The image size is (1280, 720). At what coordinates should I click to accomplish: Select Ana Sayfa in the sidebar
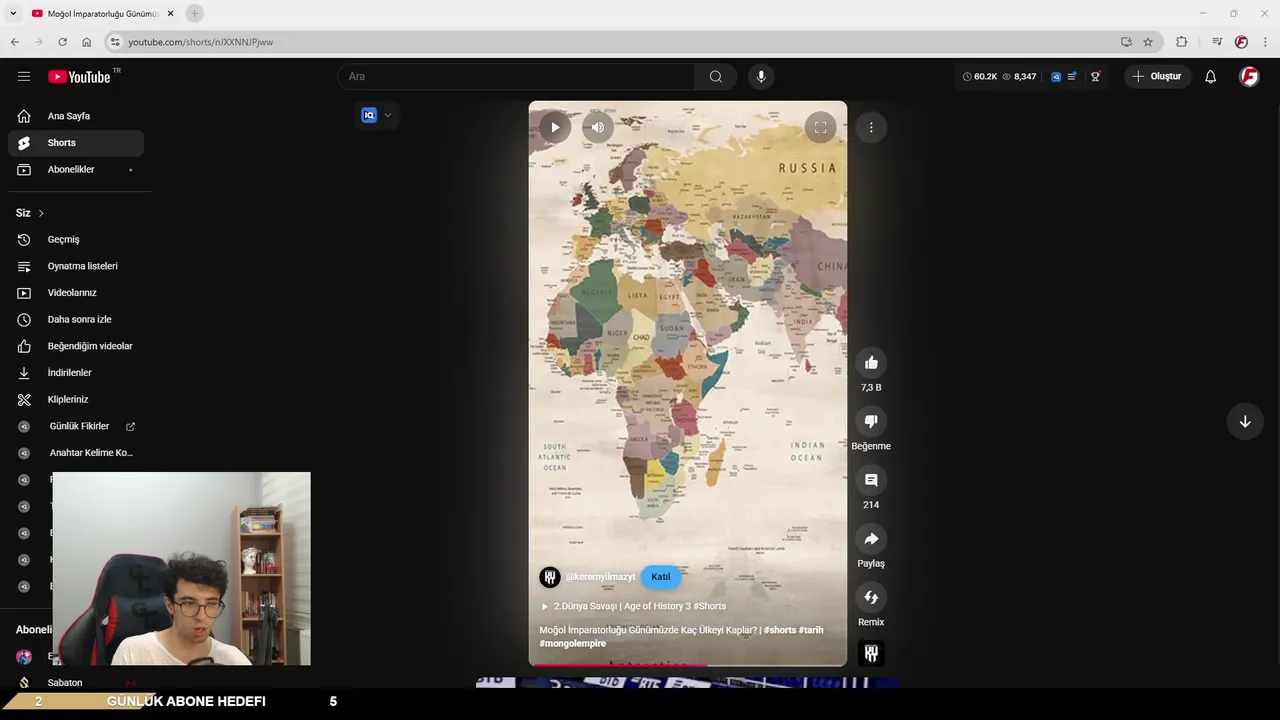76,116
